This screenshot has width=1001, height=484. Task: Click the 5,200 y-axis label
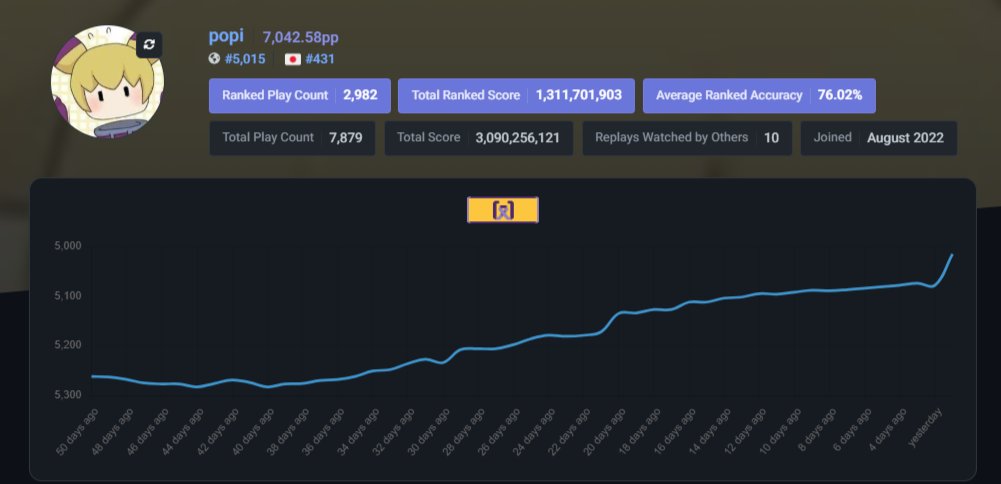tap(68, 345)
